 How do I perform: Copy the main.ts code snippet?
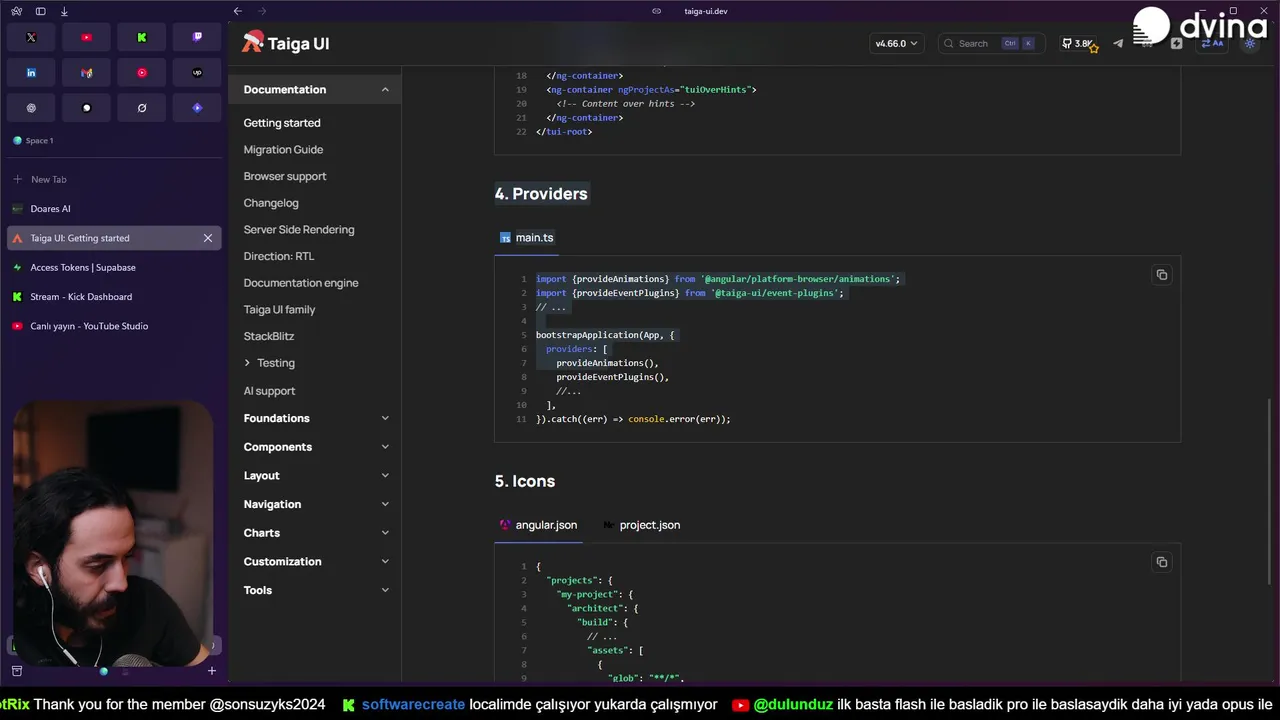1161,275
